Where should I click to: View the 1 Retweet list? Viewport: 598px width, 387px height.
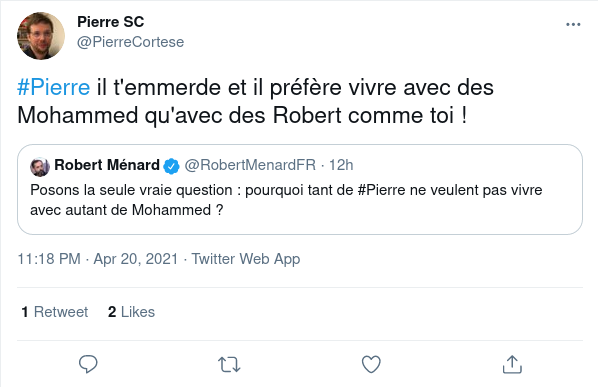point(55,312)
